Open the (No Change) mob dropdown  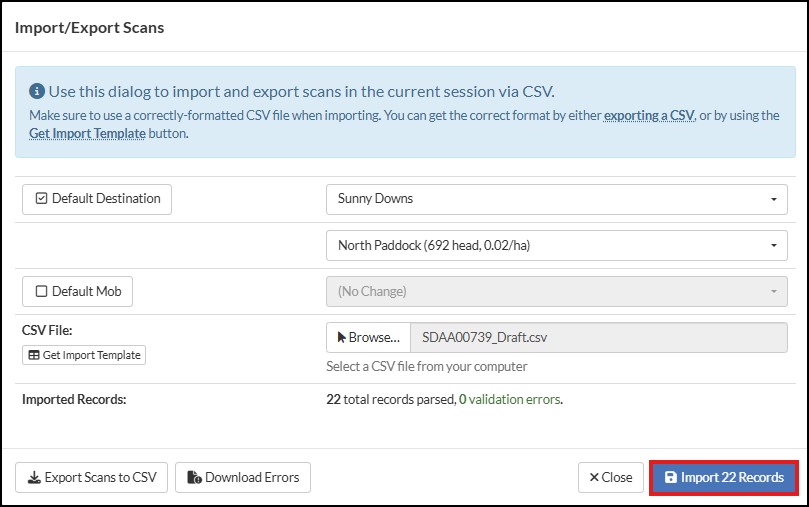(x=556, y=292)
